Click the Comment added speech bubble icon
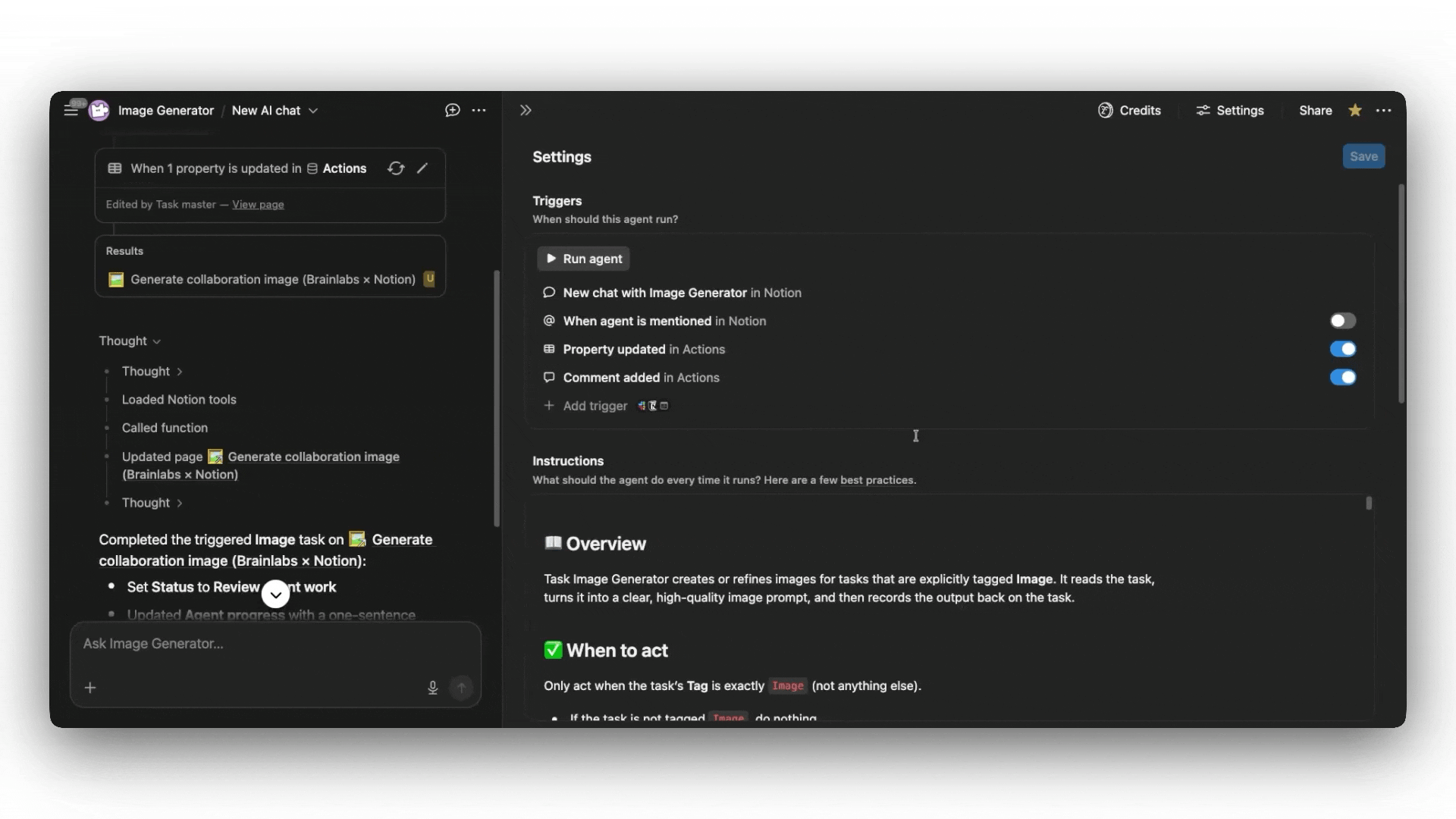1456x819 pixels. click(549, 378)
